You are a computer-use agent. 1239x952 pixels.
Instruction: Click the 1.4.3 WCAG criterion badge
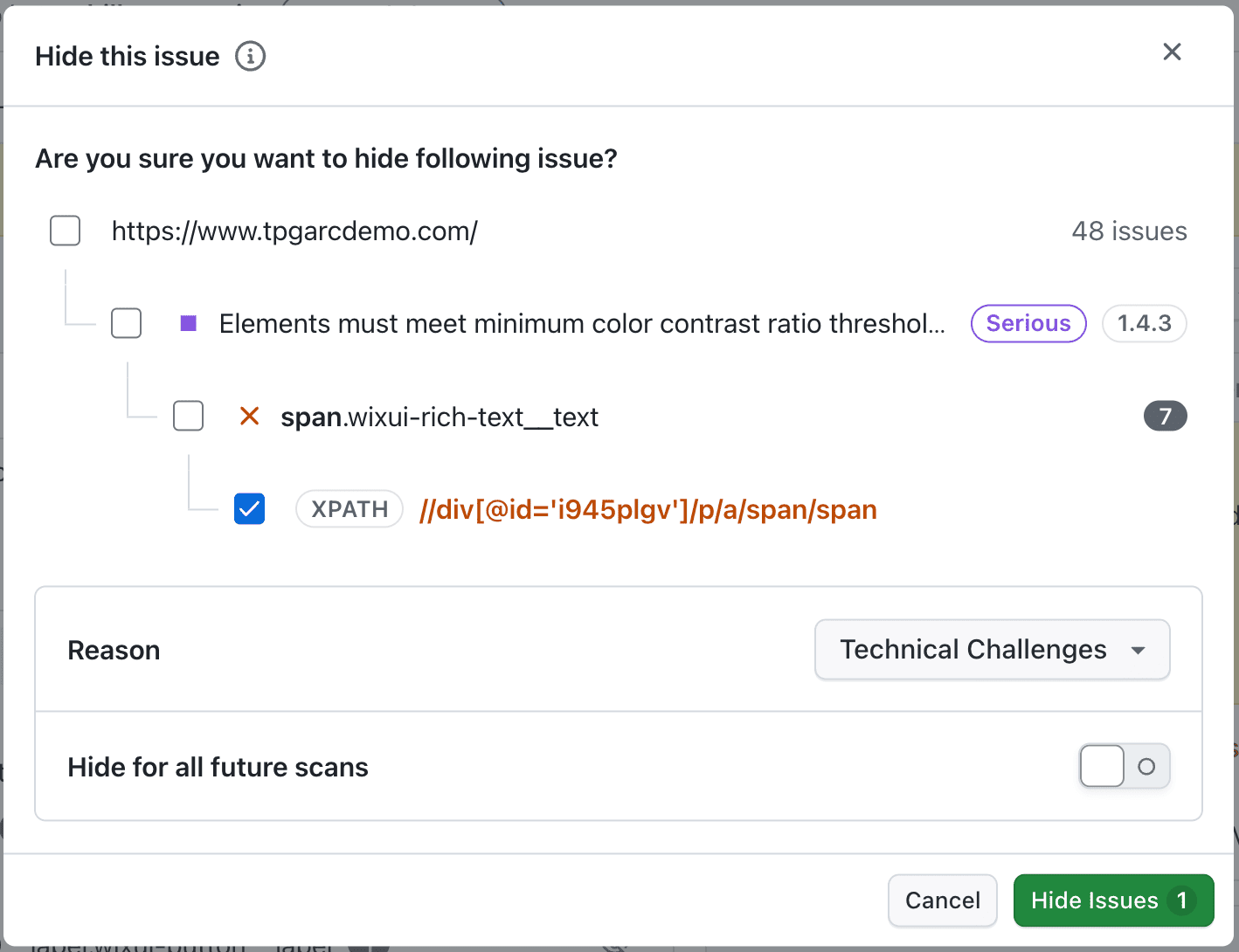(x=1145, y=323)
